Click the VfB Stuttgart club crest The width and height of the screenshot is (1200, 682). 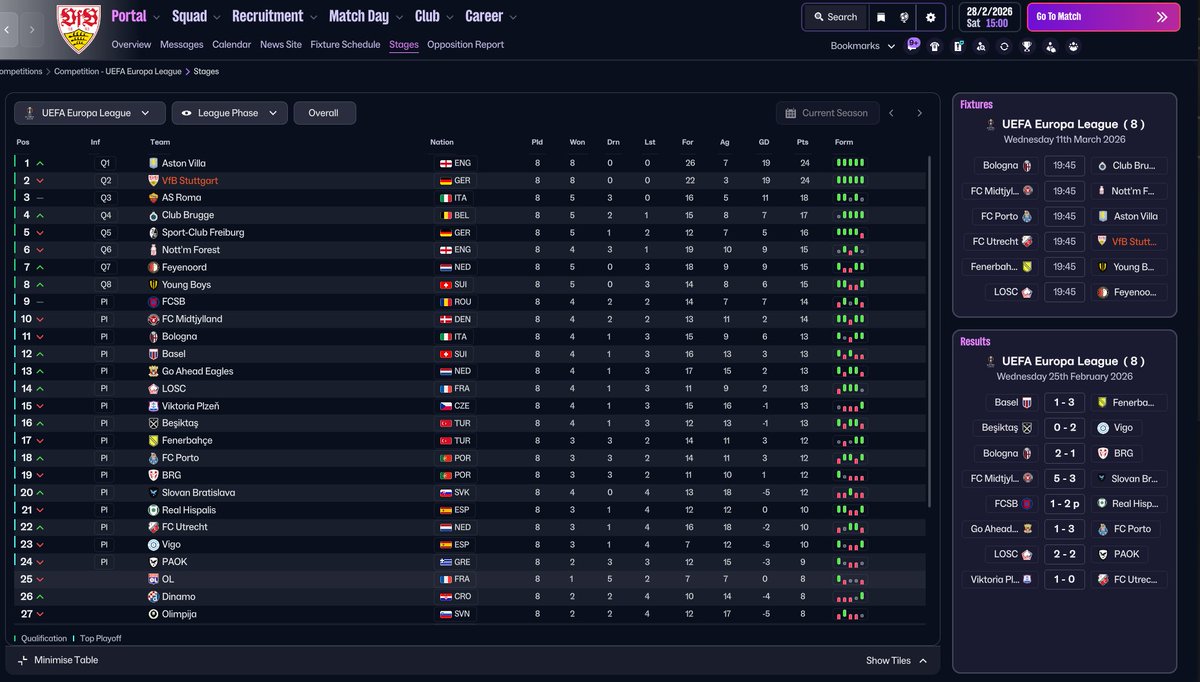78,29
